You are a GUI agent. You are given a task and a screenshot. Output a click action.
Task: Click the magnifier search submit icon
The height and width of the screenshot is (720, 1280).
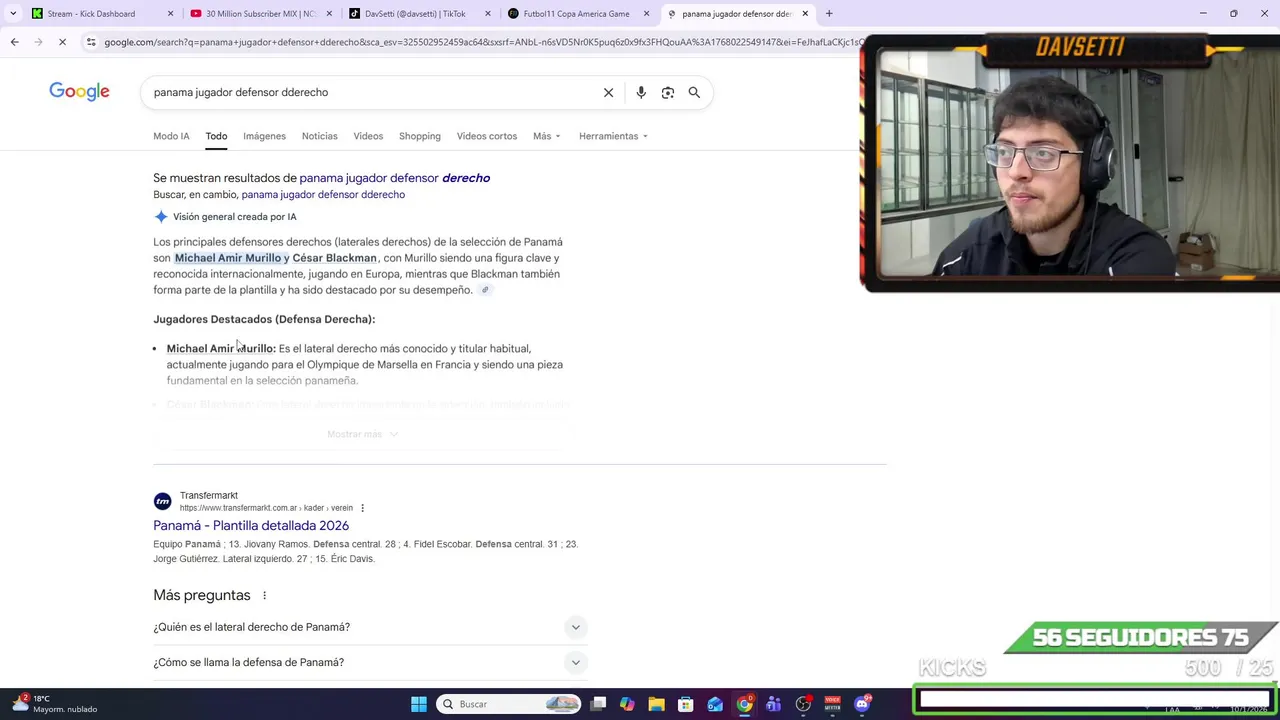pos(694,92)
